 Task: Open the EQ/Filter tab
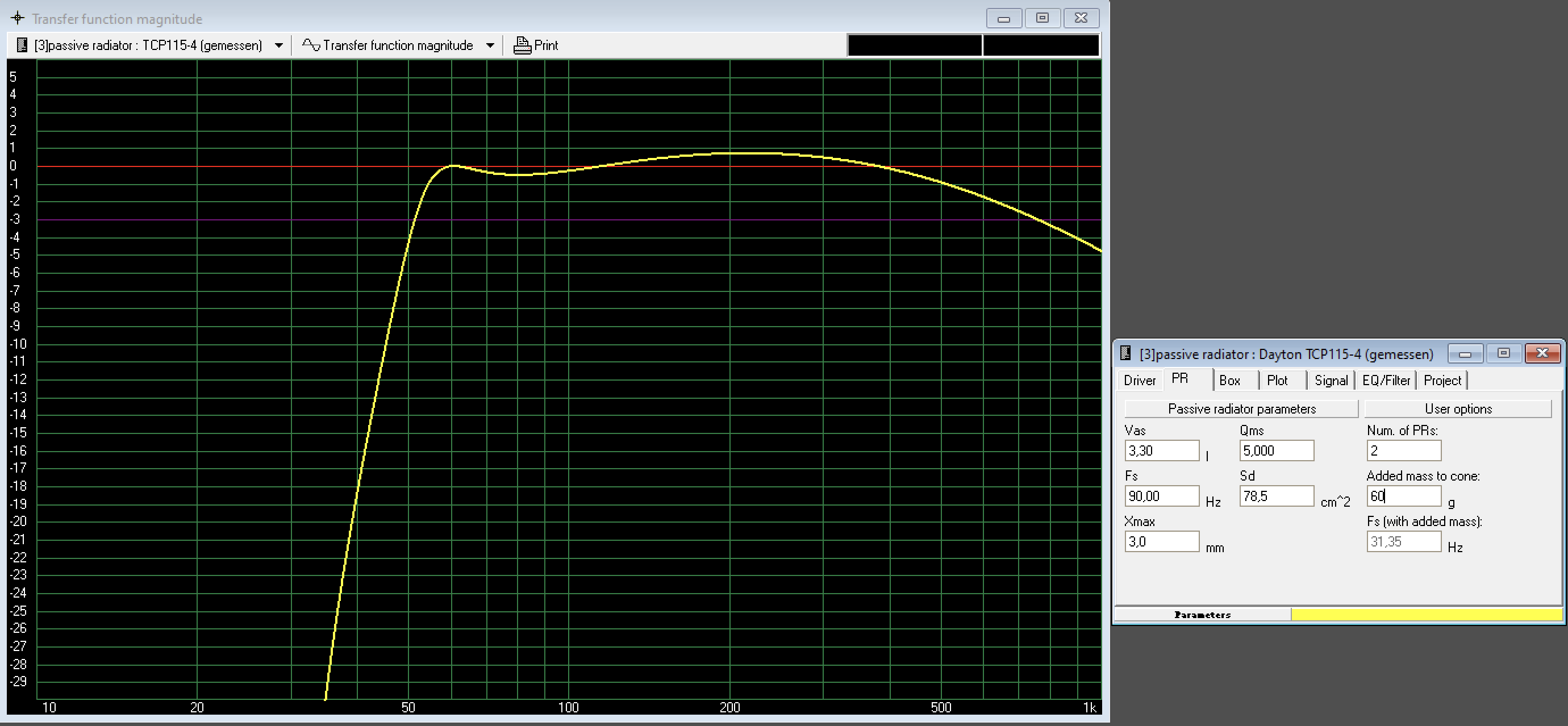[x=1386, y=381]
